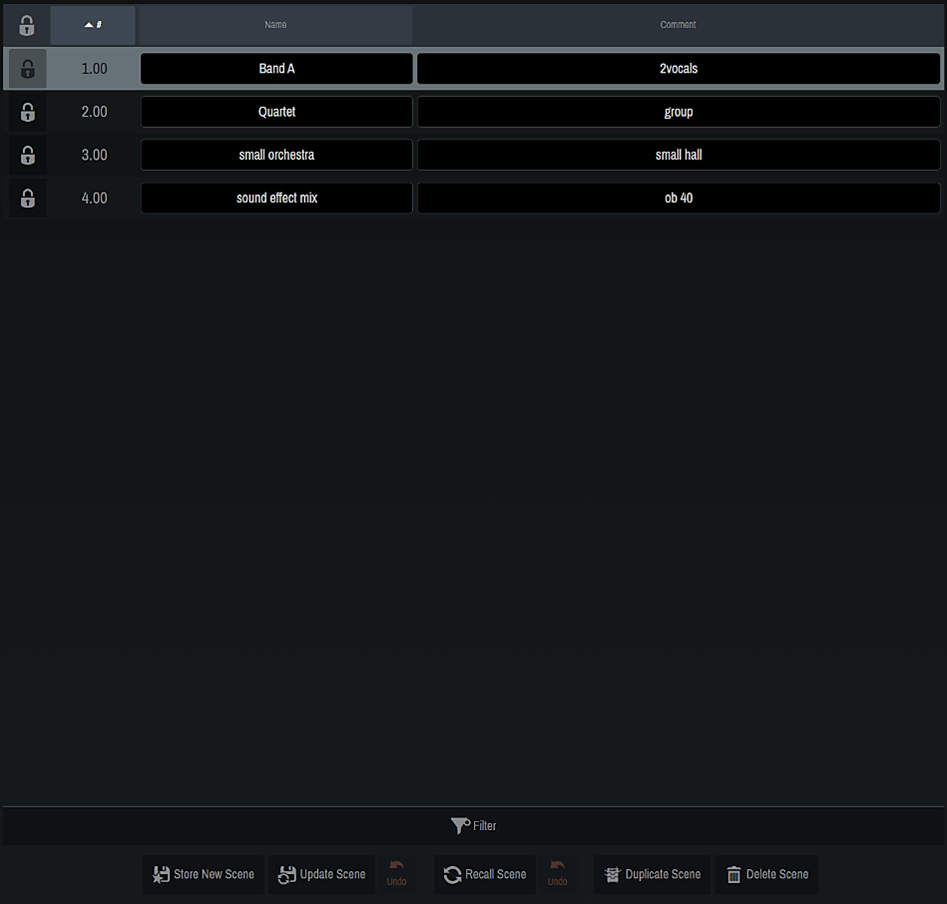Click the Store New Scene save icon
The image size is (947, 904).
coord(161,874)
